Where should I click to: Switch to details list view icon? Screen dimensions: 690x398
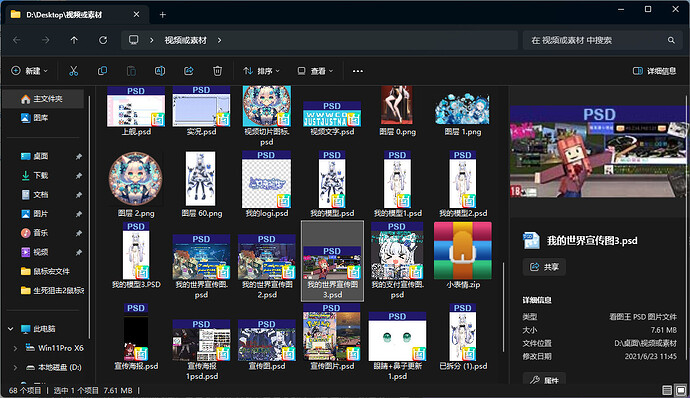(x=667, y=390)
